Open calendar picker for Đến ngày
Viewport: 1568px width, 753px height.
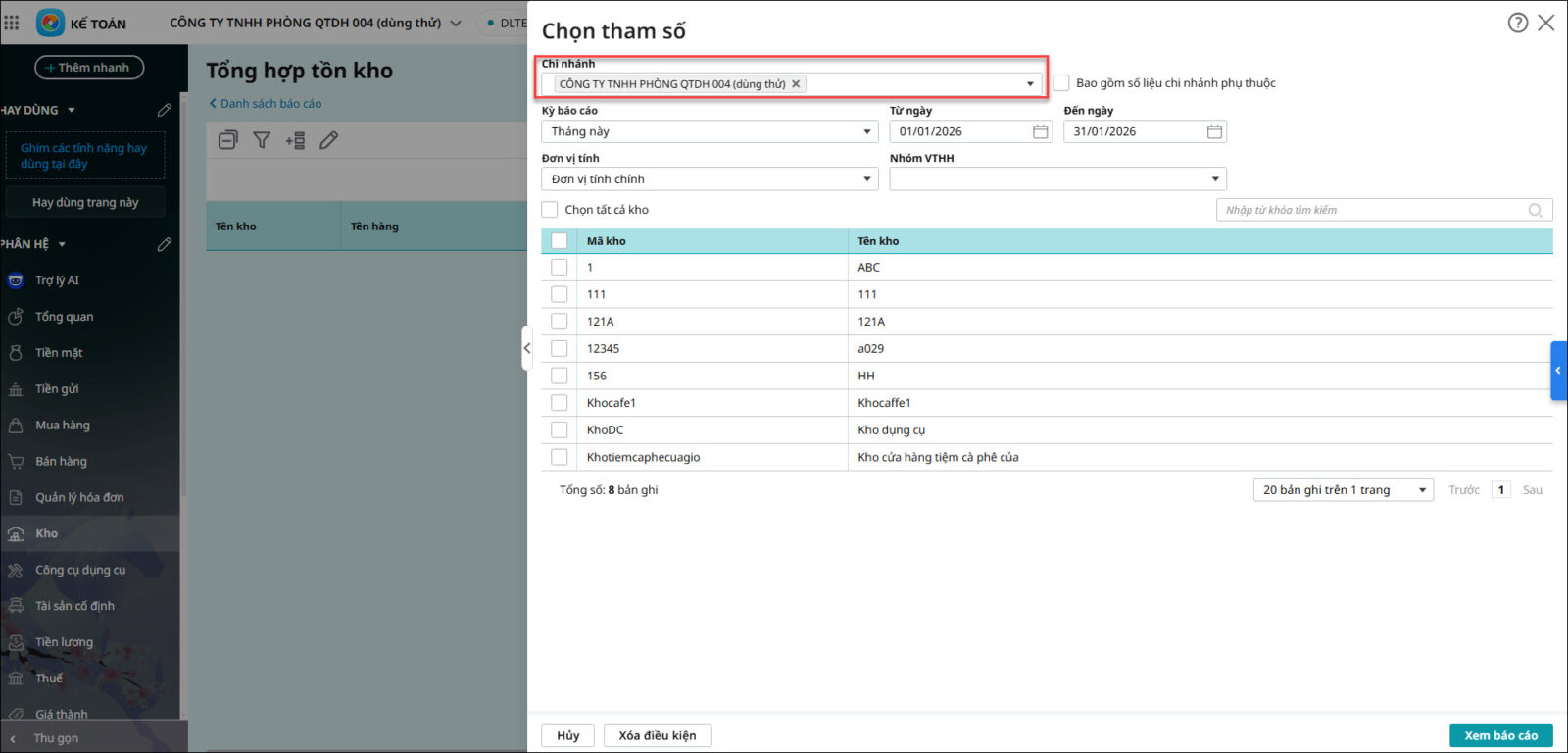tap(1214, 131)
